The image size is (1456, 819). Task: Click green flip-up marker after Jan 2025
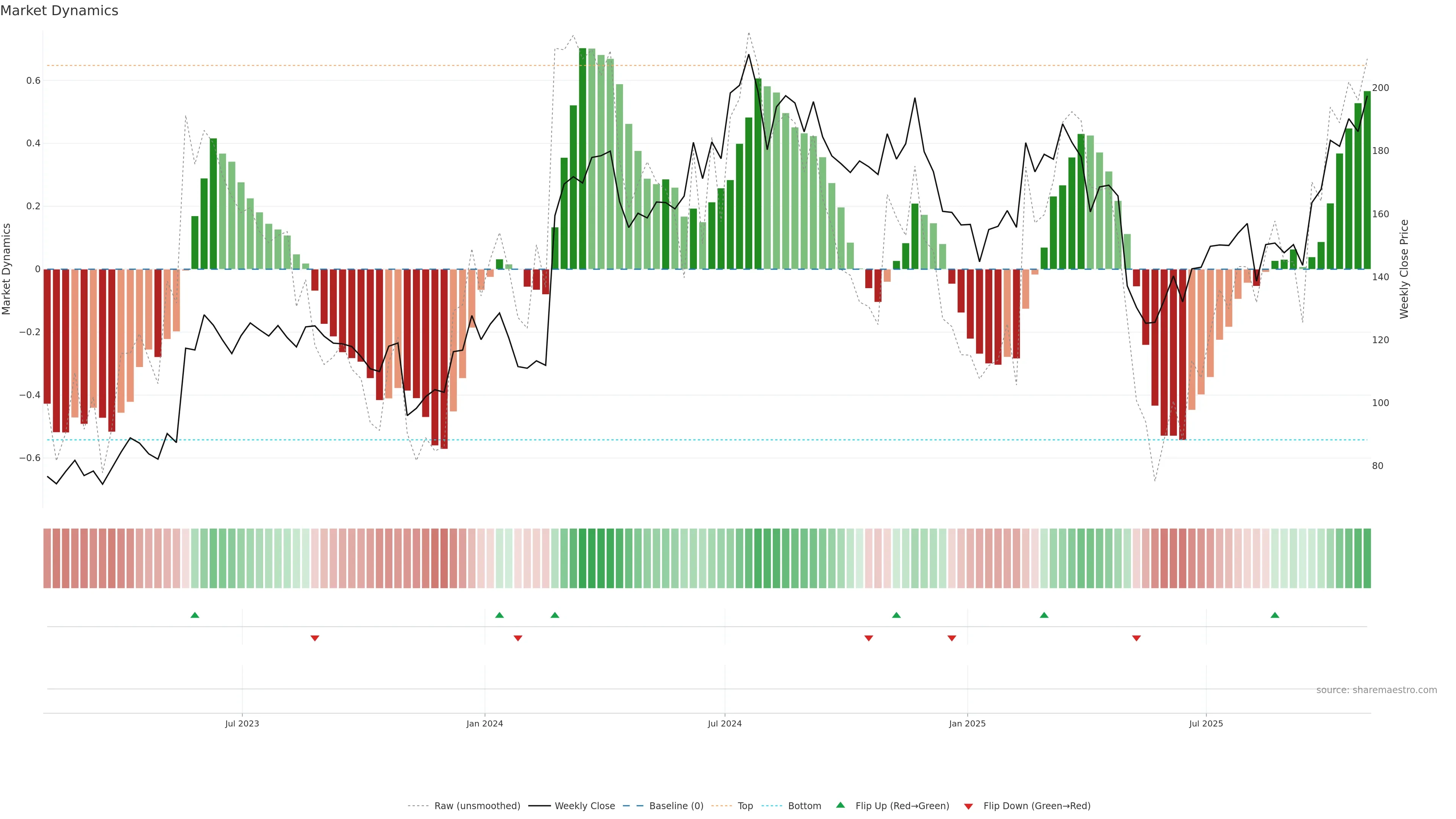1044,615
